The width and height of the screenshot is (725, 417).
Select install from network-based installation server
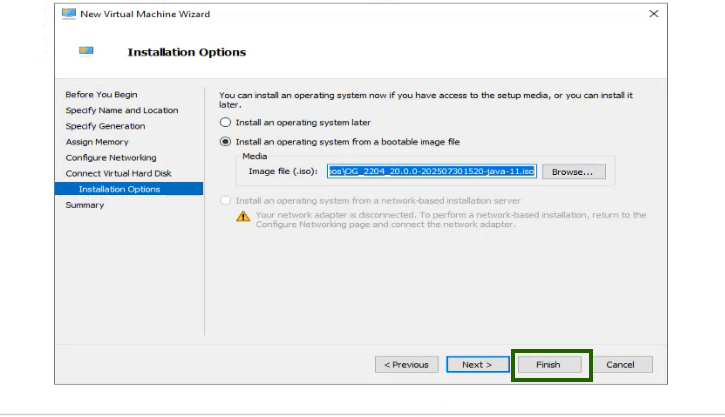click(x=225, y=200)
